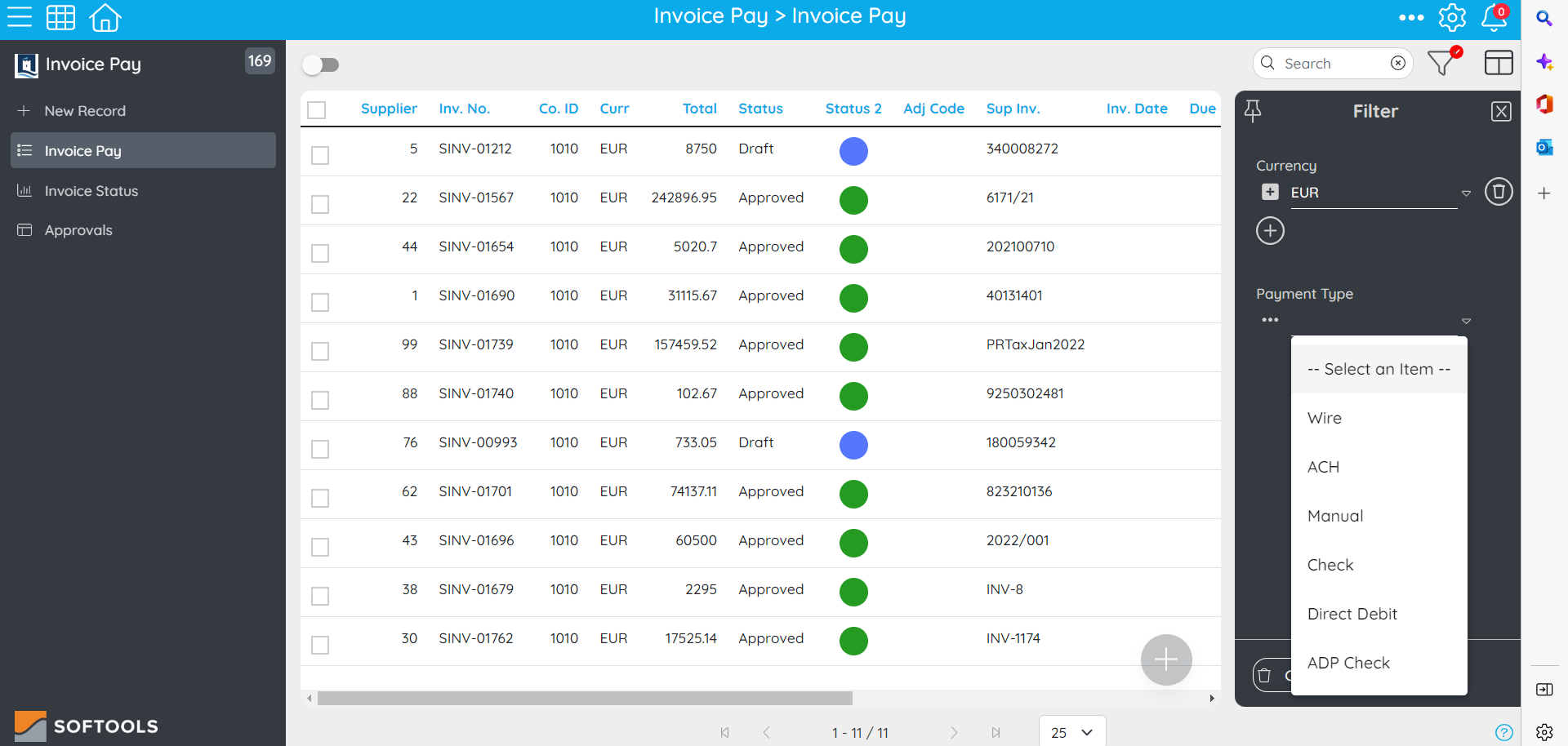This screenshot has width=1568, height=746.
Task: Open settings gear in the header
Action: pos(1452,17)
